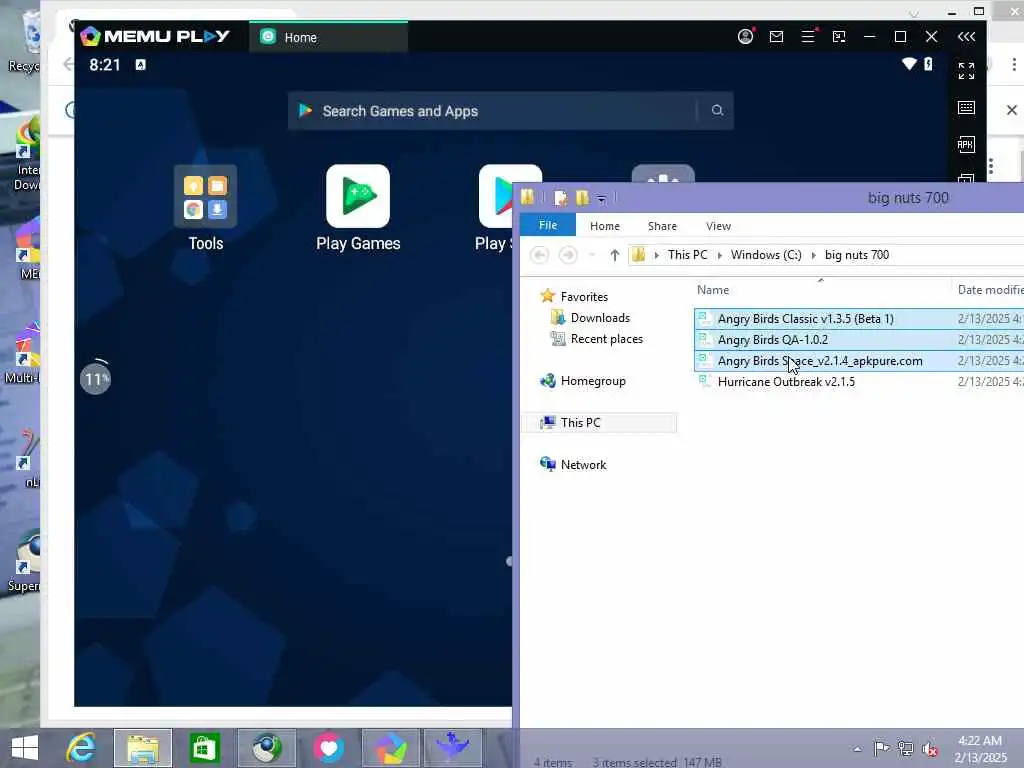Select Favorites in navigation pane
The width and height of the screenshot is (1024, 768).
click(x=584, y=296)
